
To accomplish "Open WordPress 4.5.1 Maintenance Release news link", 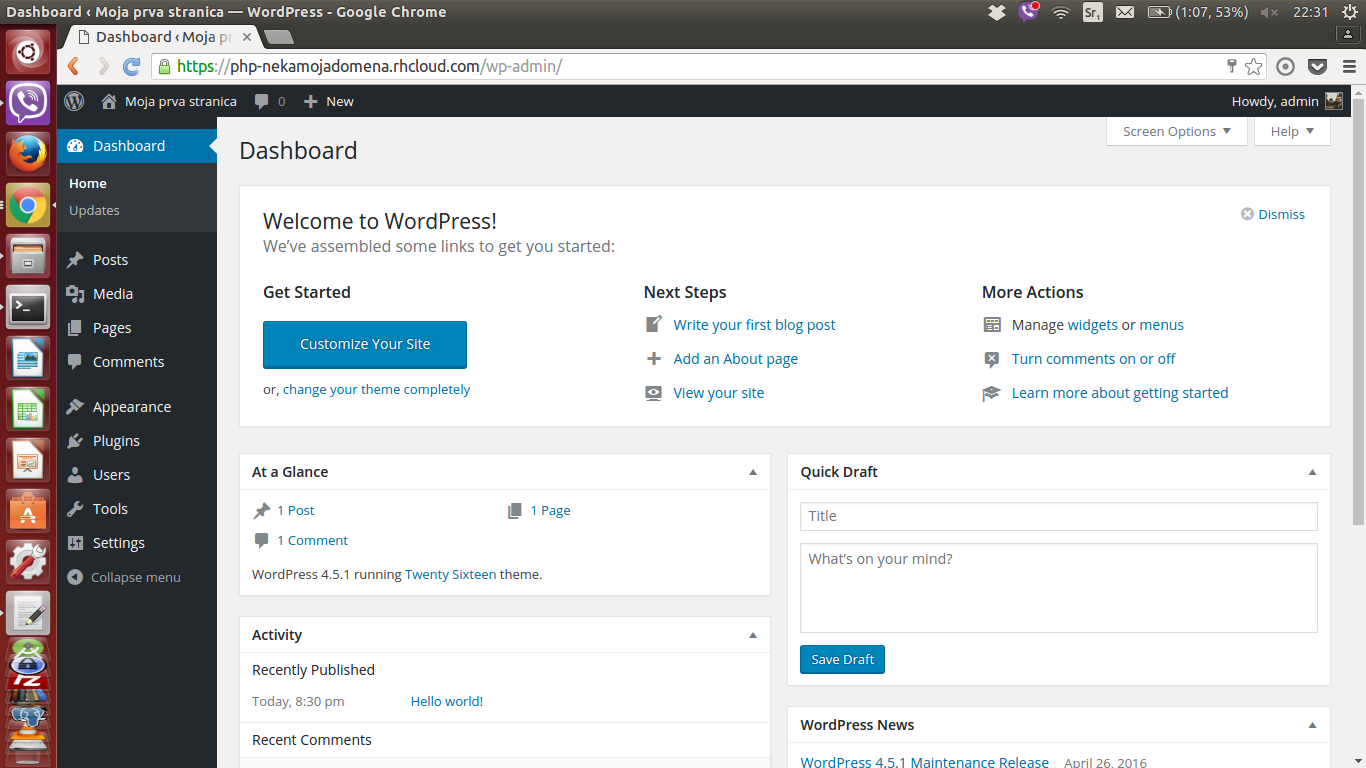I will 924,762.
